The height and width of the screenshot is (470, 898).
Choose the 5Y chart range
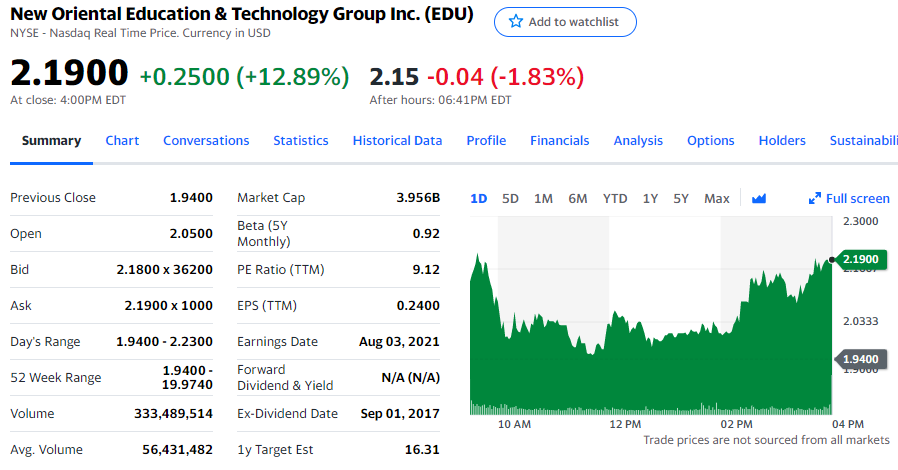[681, 198]
